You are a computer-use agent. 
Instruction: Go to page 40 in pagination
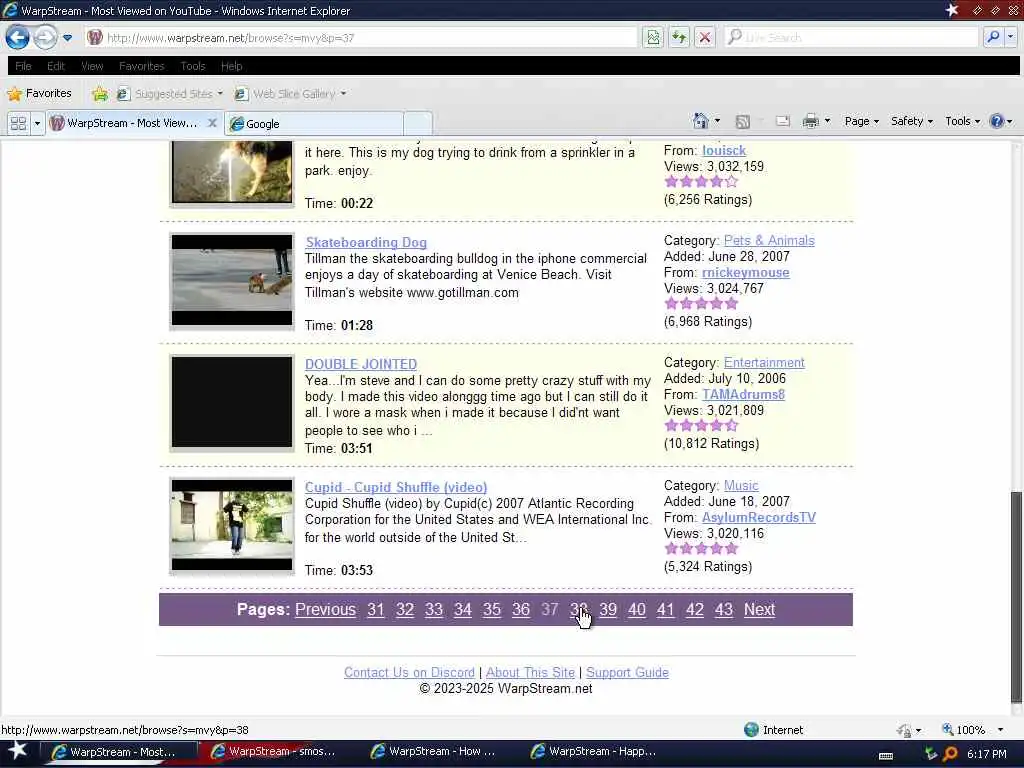click(x=637, y=609)
